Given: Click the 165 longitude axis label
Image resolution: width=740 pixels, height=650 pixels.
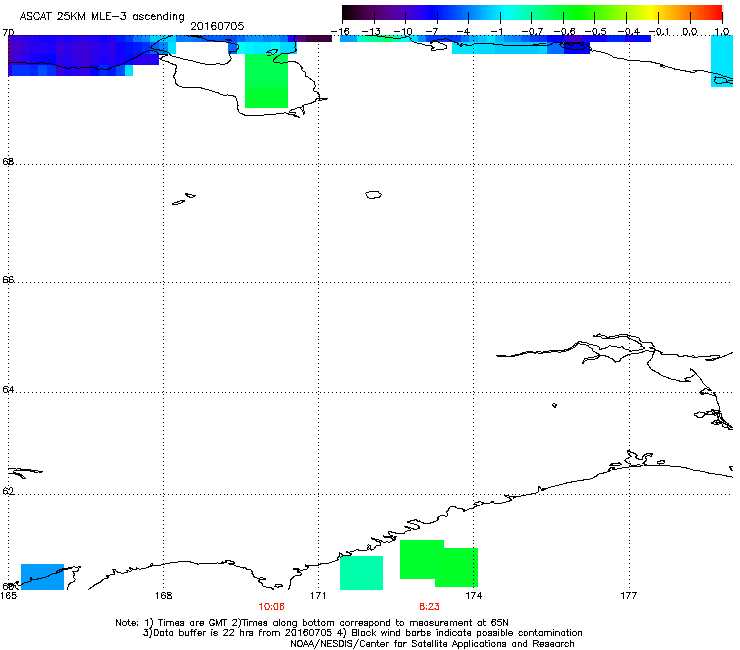Looking at the screenshot, I should 8,596.
